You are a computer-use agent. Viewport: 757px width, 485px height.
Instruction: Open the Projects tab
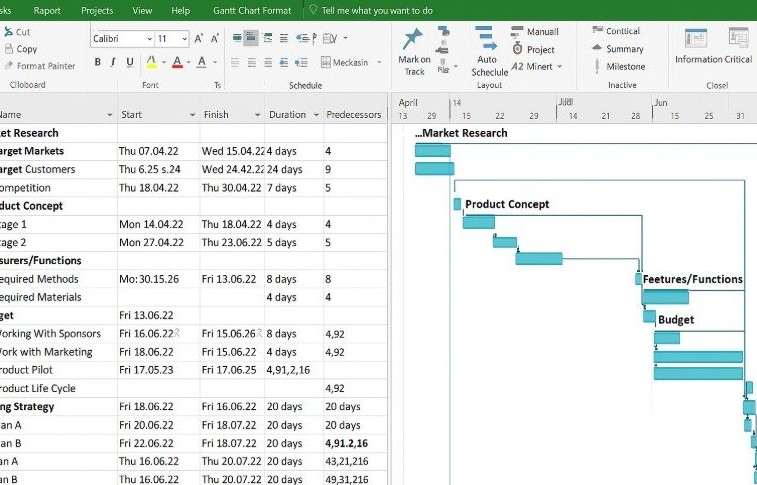tap(97, 10)
